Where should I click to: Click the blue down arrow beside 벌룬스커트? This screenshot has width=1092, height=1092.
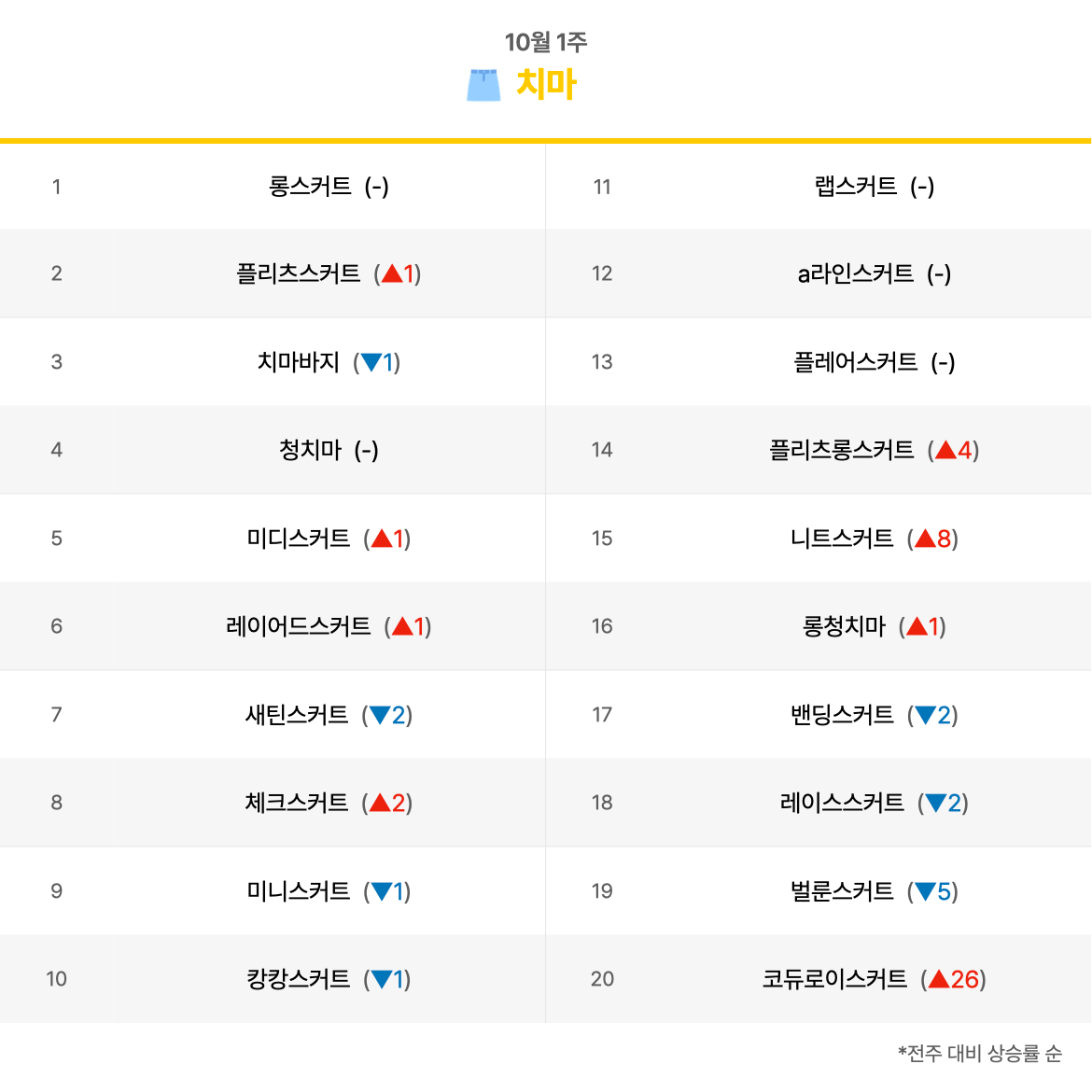point(926,891)
